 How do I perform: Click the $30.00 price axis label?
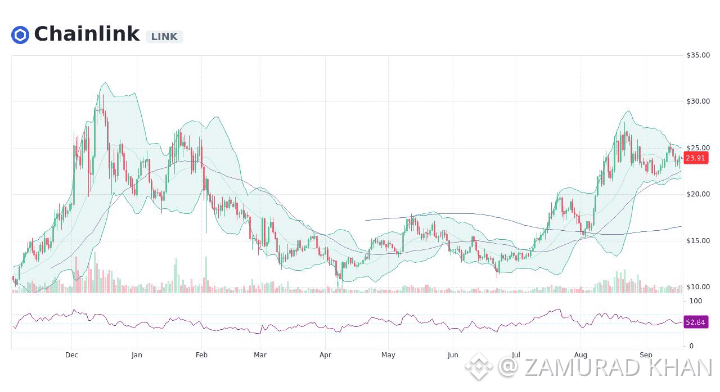(698, 101)
